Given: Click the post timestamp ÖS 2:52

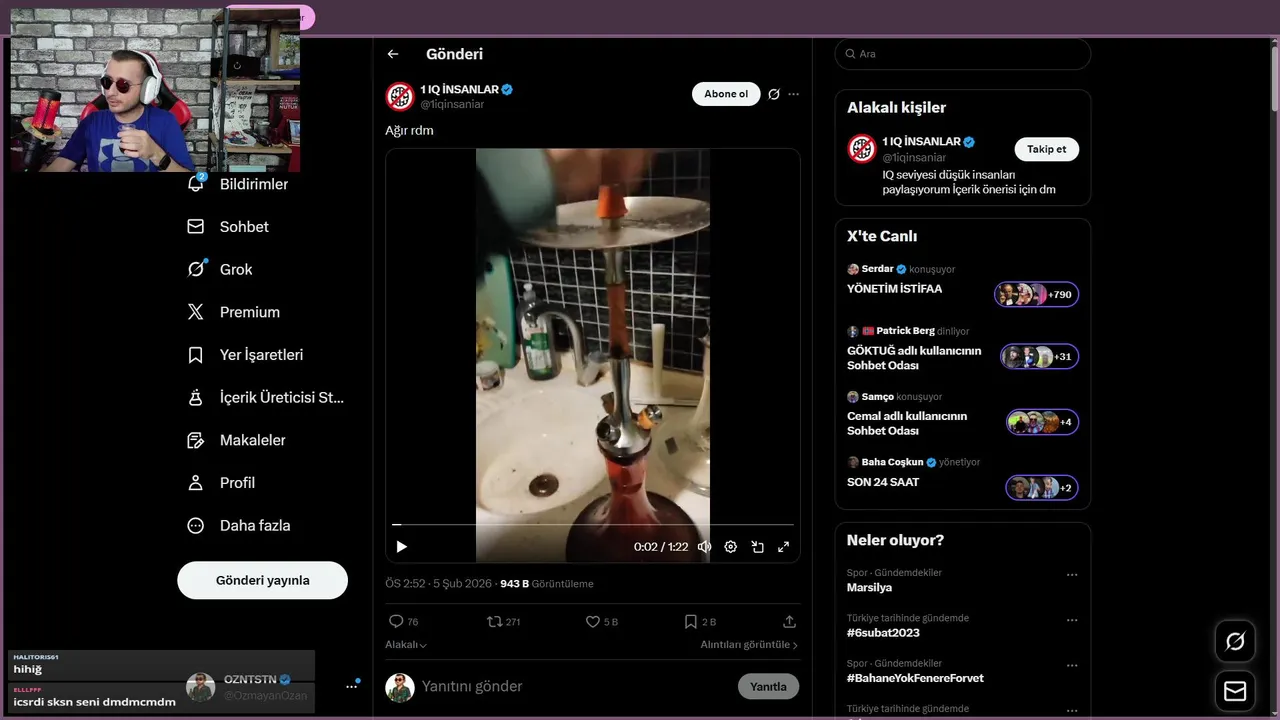Looking at the screenshot, I should (x=438, y=584).
